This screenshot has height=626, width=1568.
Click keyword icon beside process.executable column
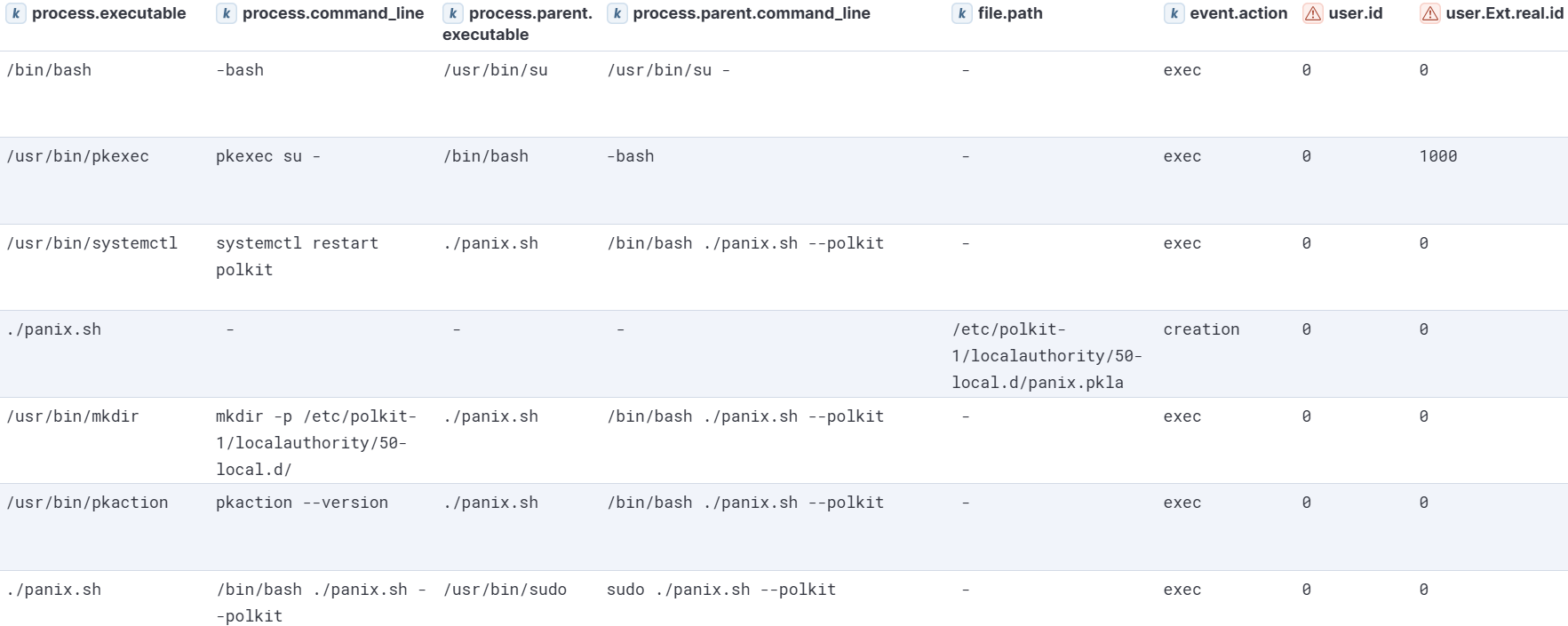(x=16, y=13)
